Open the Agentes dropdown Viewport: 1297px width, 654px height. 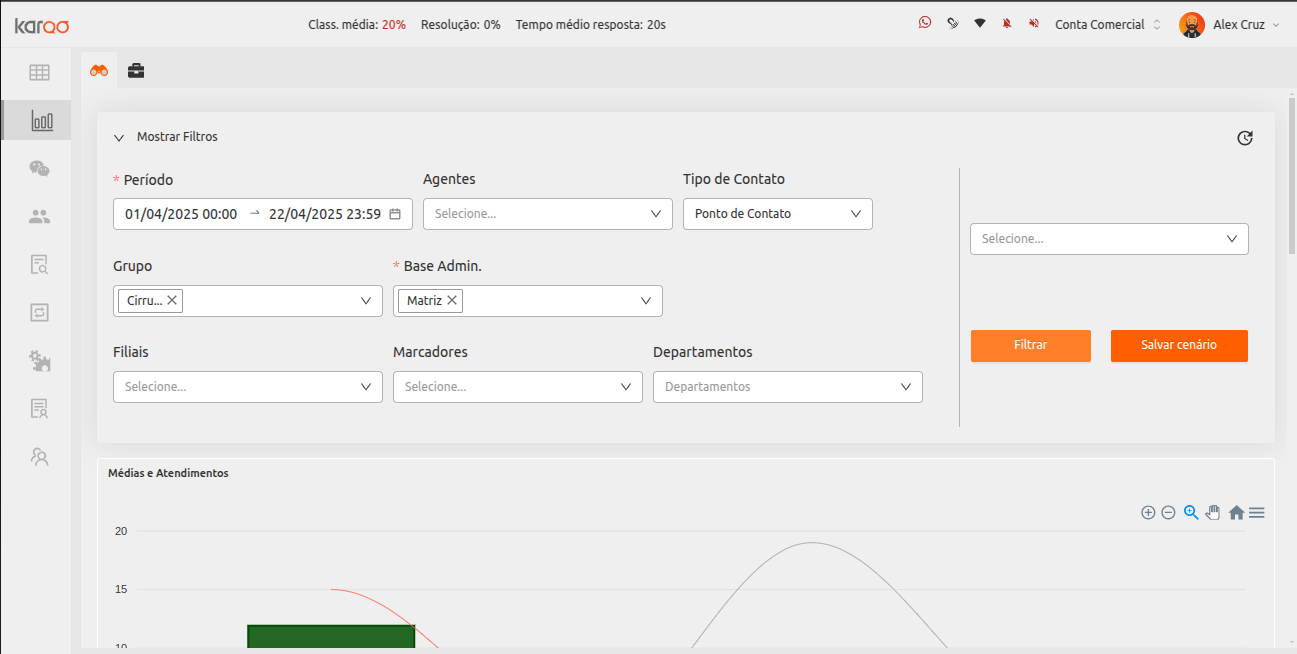[x=548, y=214]
